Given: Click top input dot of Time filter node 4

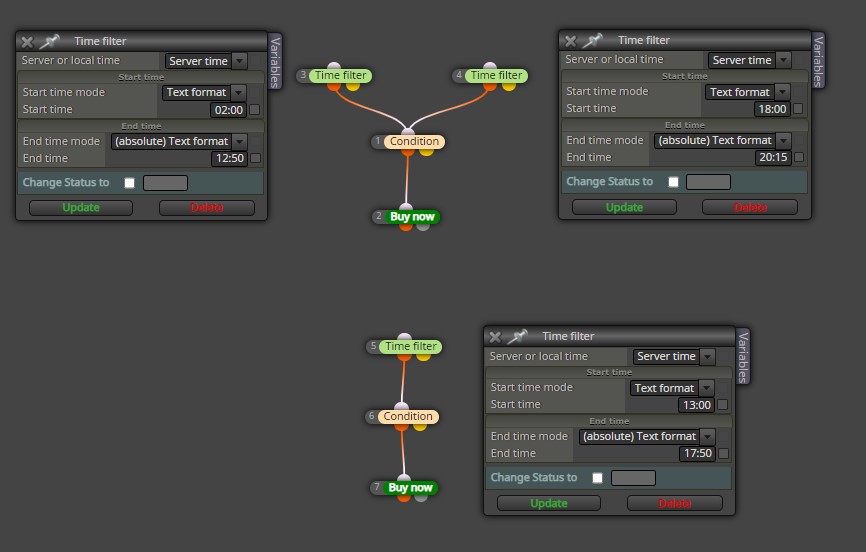Looking at the screenshot, I should pyautogui.click(x=490, y=66).
